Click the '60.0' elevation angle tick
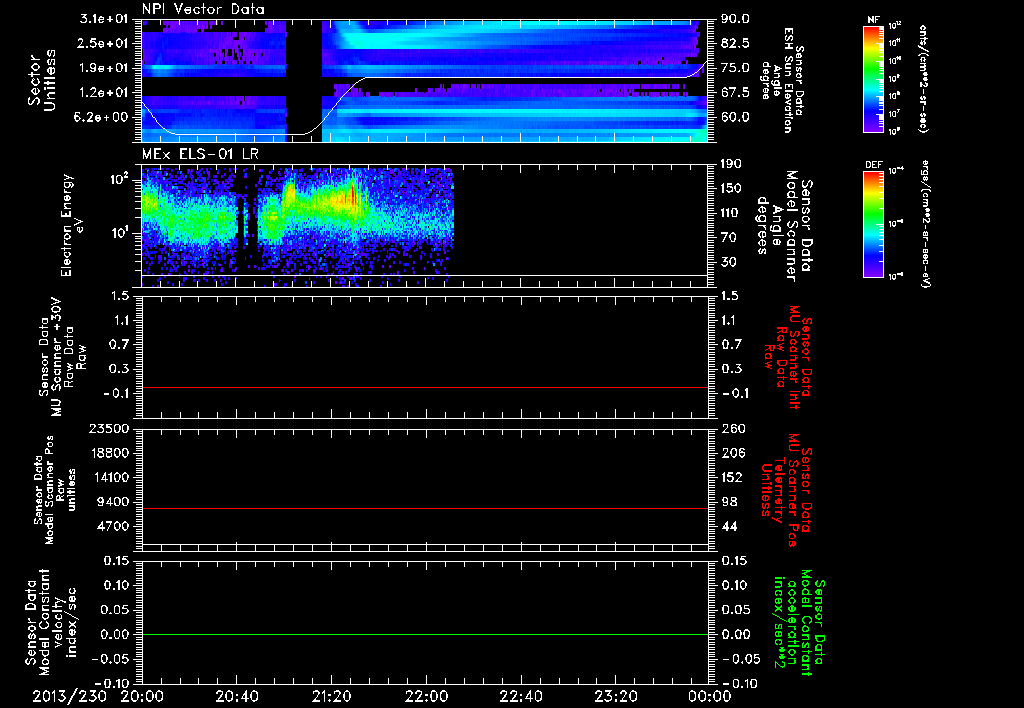 pyautogui.click(x=735, y=117)
